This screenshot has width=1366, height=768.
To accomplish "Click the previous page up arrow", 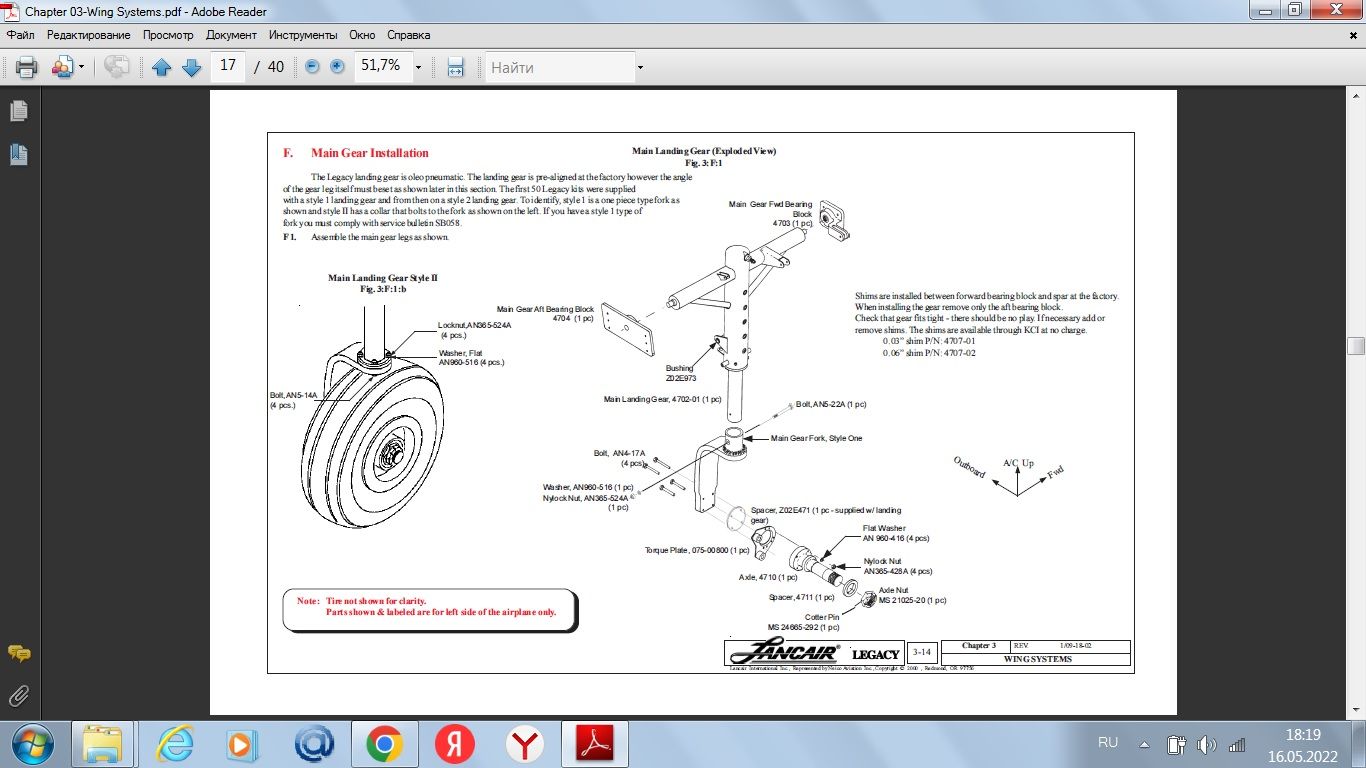I will [162, 66].
